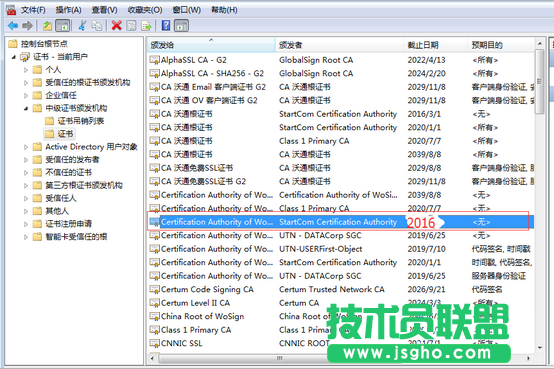
Task: Click the horizontal scrollbar right arrow
Action: pos(528,358)
